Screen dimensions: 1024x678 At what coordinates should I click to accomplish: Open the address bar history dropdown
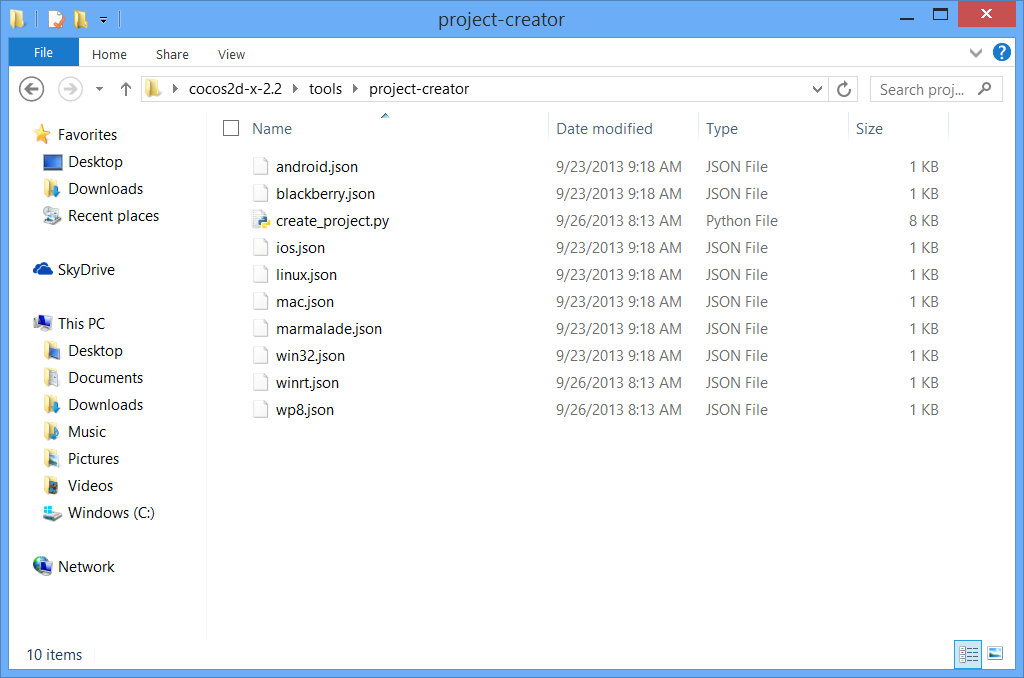point(817,89)
